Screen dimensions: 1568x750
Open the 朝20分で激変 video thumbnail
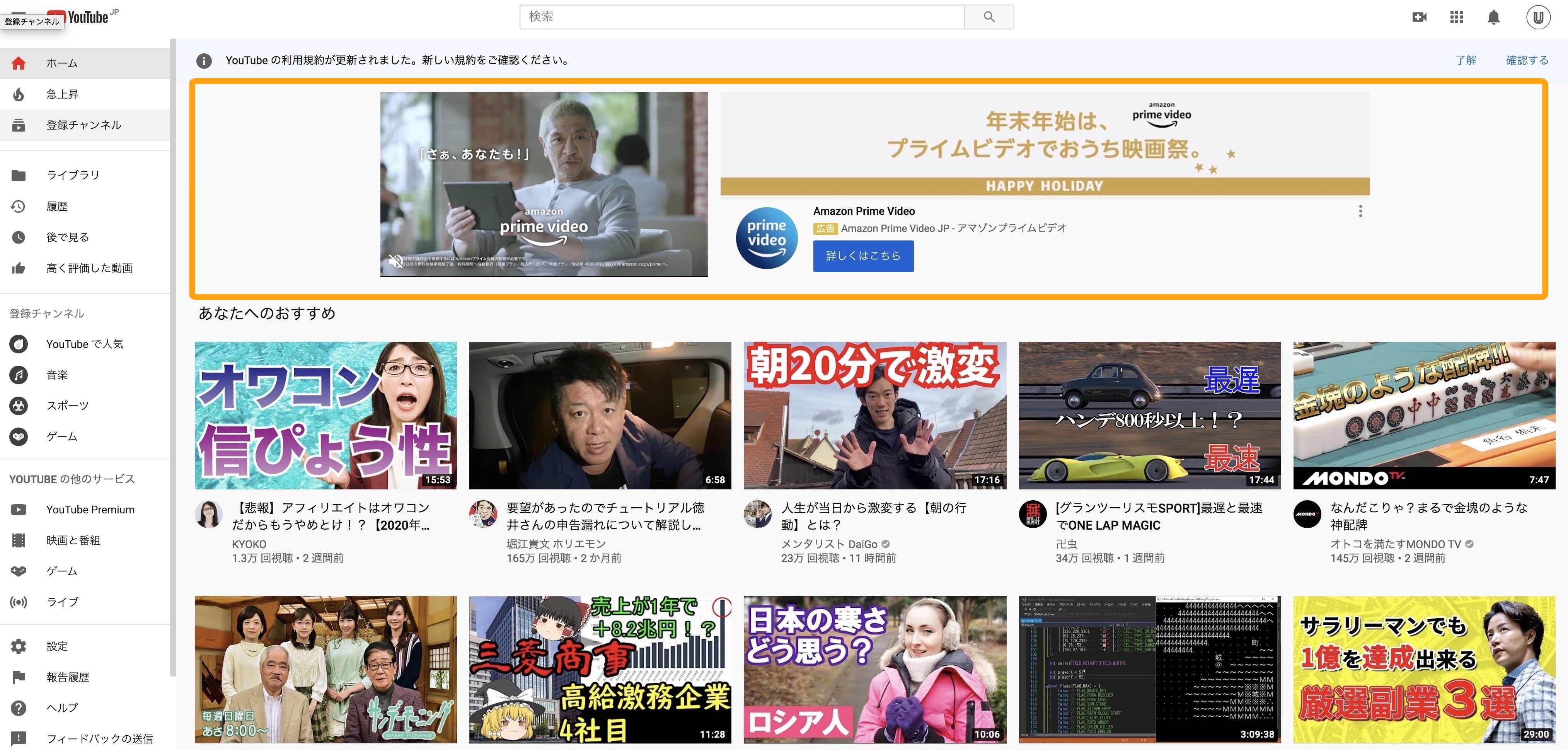click(x=875, y=415)
